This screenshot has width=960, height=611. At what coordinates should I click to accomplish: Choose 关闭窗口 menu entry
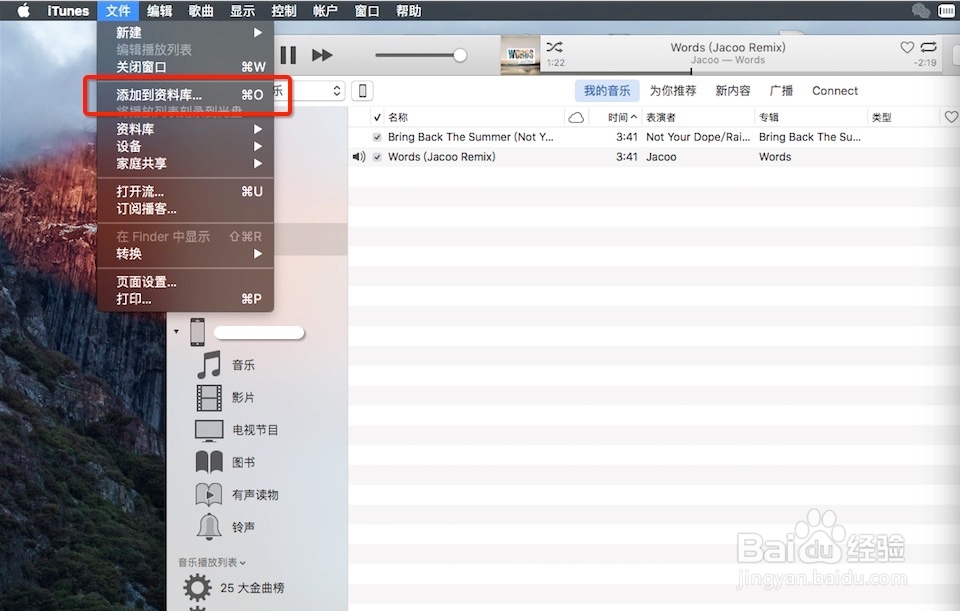pos(186,67)
